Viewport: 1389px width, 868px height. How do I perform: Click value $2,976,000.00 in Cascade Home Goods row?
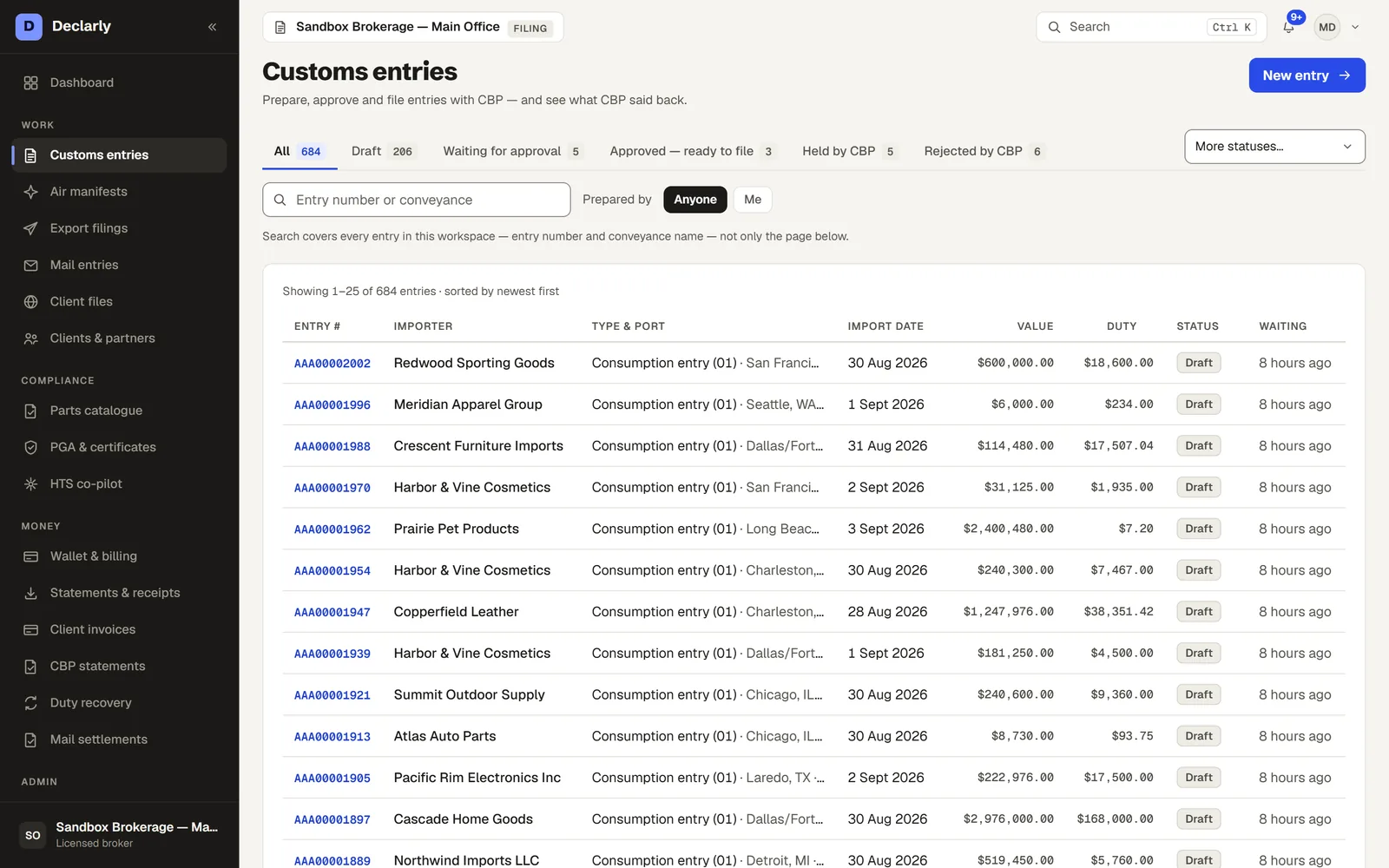(1009, 819)
